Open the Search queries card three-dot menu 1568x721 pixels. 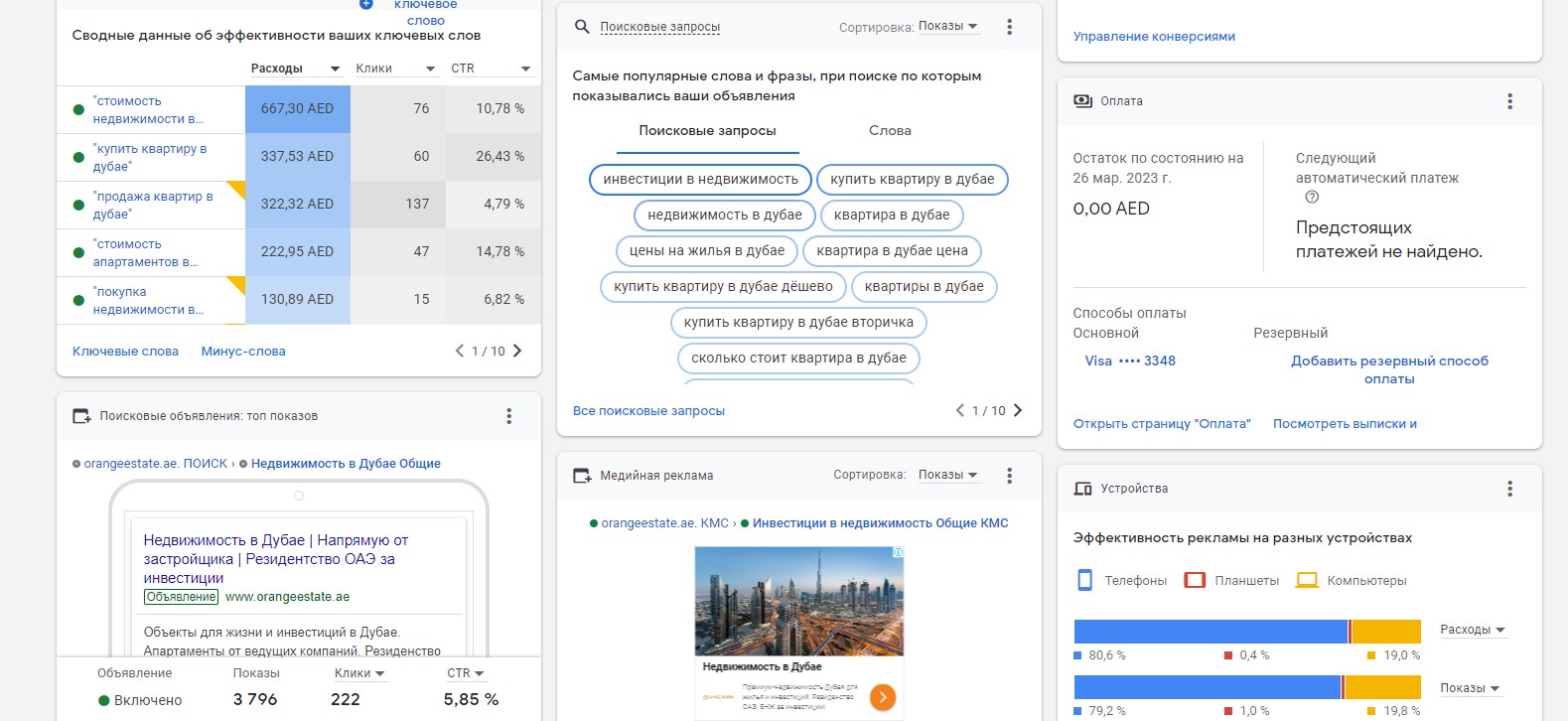(x=1009, y=27)
